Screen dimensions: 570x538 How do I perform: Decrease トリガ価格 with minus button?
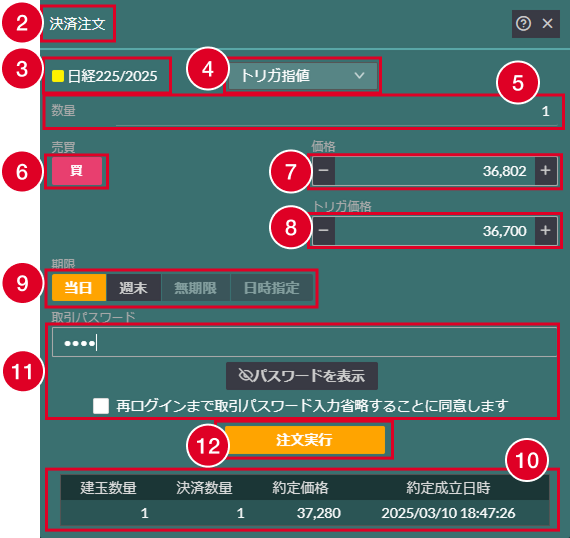tap(324, 230)
